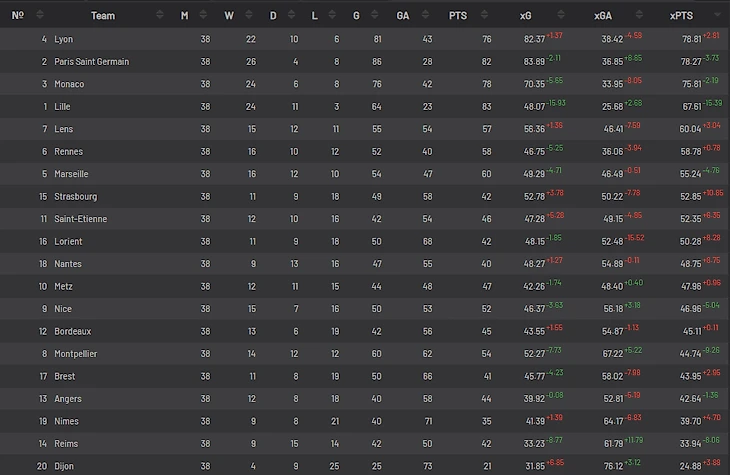Sort by draws using D column arrows
Viewport: 730px width, 475px height.
[291, 15]
